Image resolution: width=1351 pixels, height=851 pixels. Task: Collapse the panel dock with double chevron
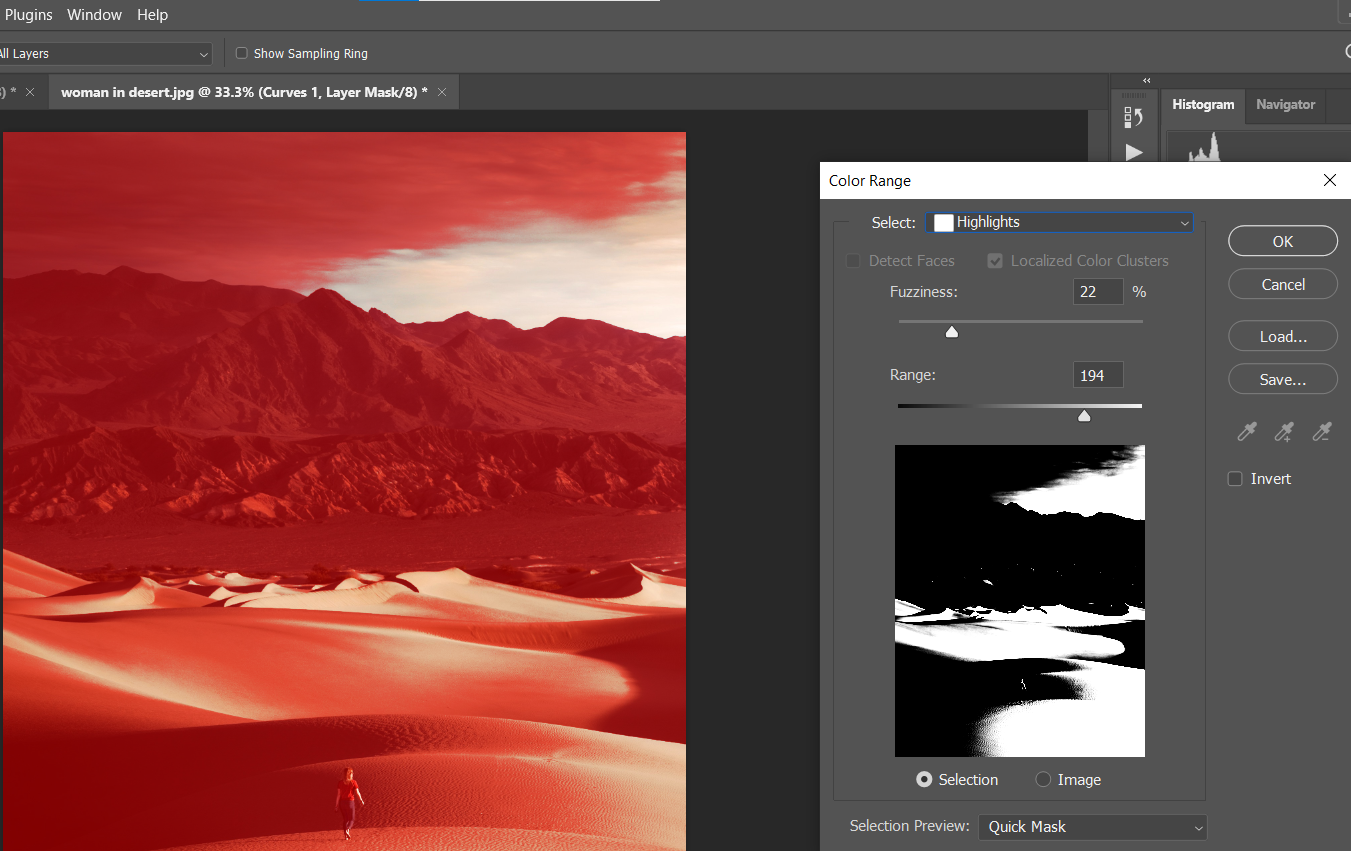tap(1146, 80)
